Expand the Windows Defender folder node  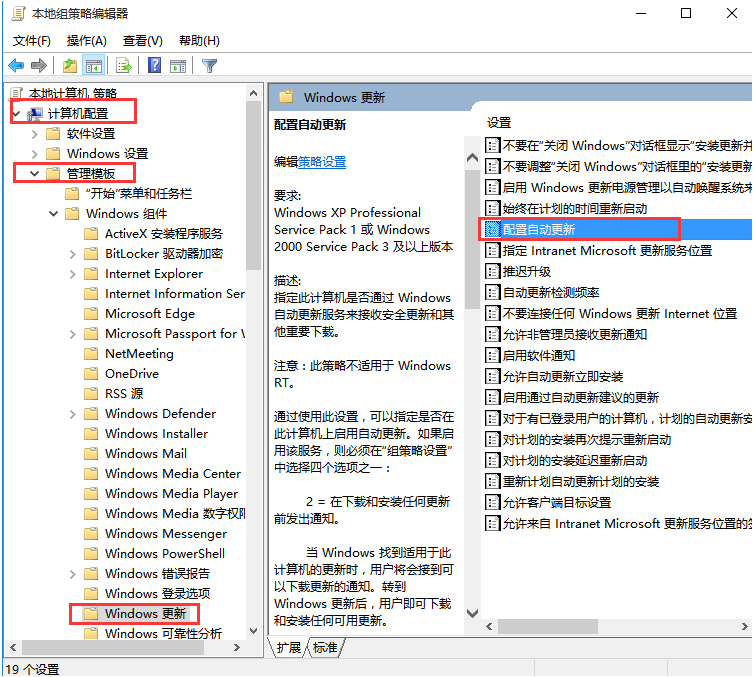click(x=72, y=414)
